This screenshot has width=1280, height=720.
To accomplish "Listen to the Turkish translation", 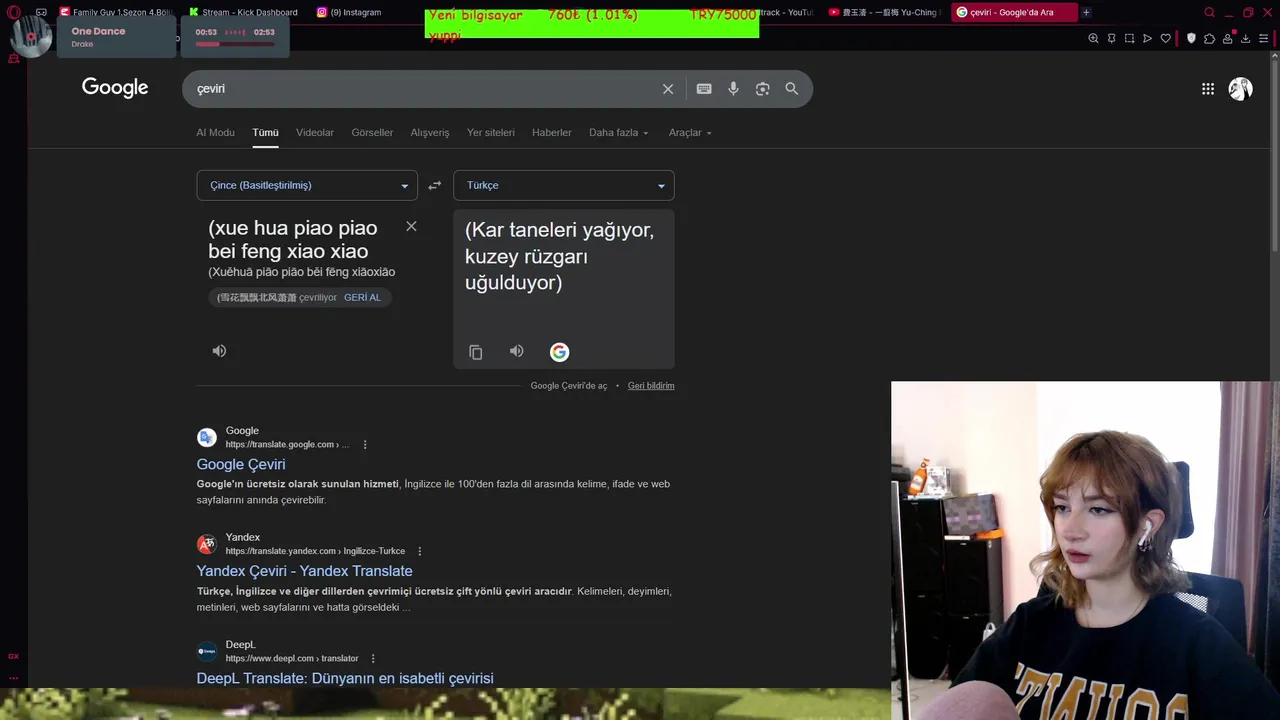I will pos(516,351).
